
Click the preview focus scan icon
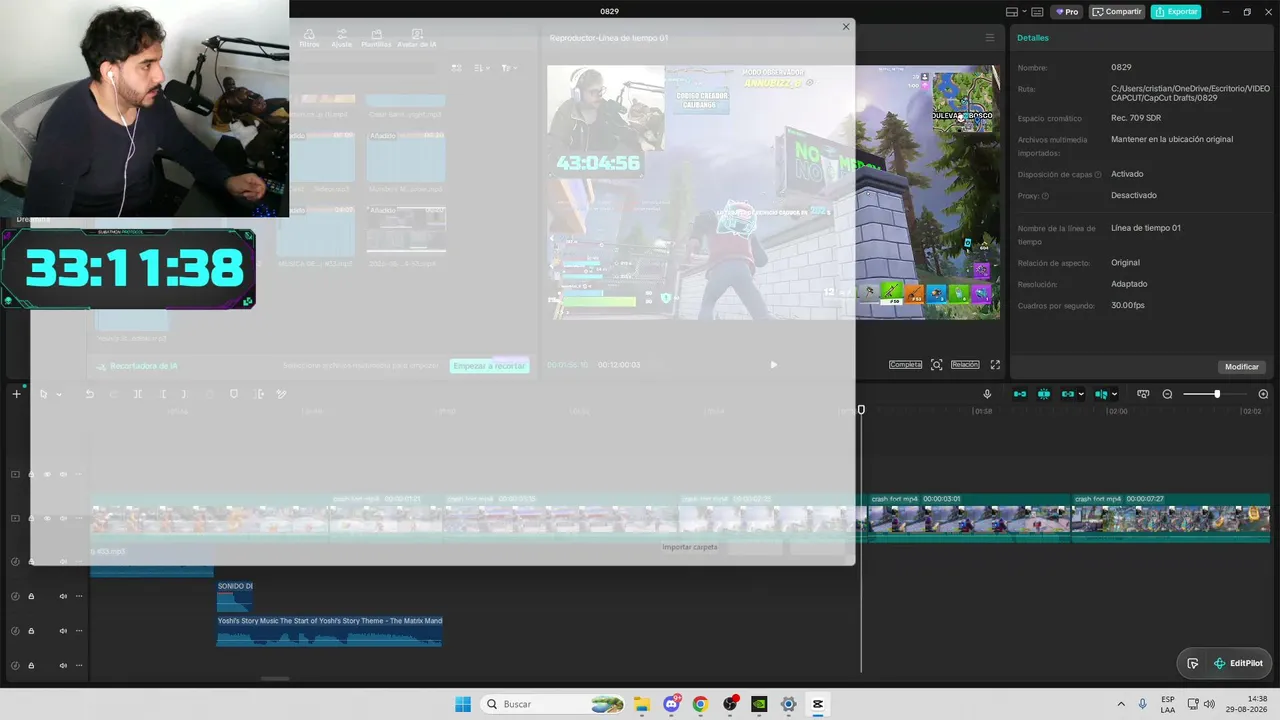coord(937,365)
